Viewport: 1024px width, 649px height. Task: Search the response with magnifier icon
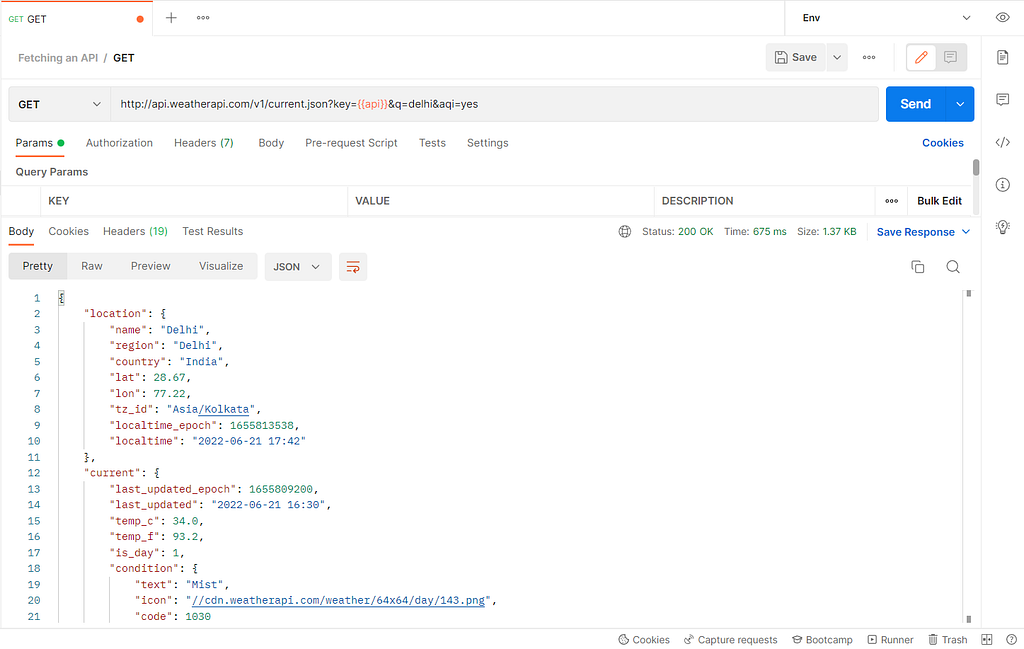coord(953,266)
